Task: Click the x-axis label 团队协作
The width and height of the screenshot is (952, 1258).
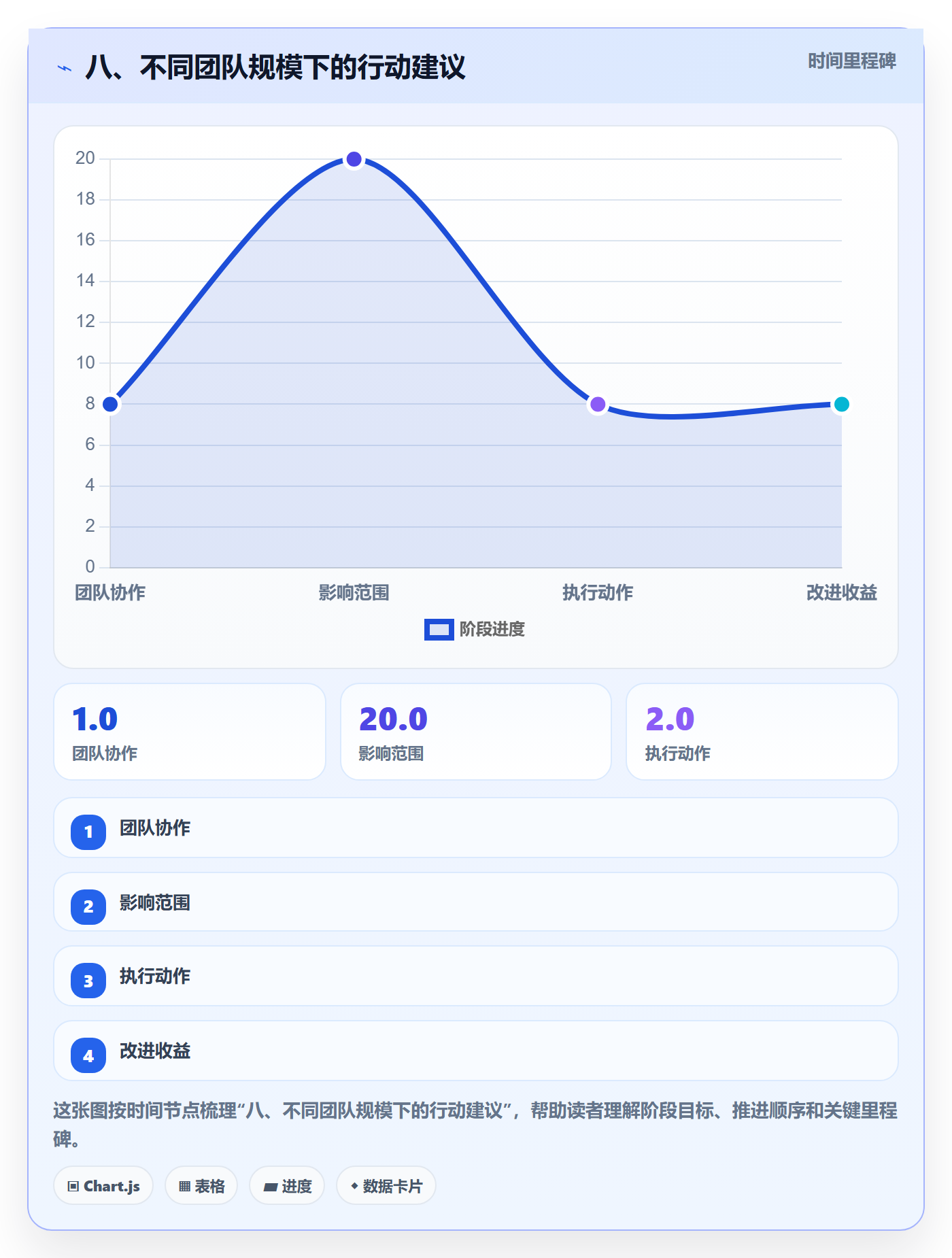Action: click(x=110, y=593)
